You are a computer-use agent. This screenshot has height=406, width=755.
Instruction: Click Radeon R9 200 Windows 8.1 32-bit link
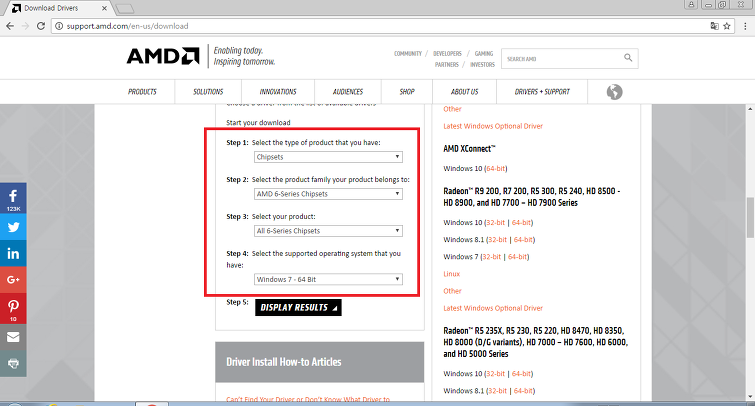497,240
